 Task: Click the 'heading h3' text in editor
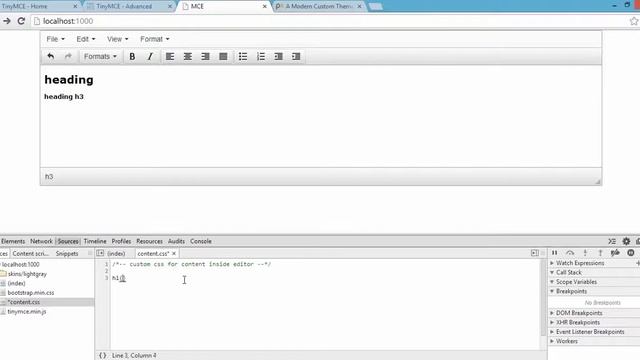(x=64, y=97)
